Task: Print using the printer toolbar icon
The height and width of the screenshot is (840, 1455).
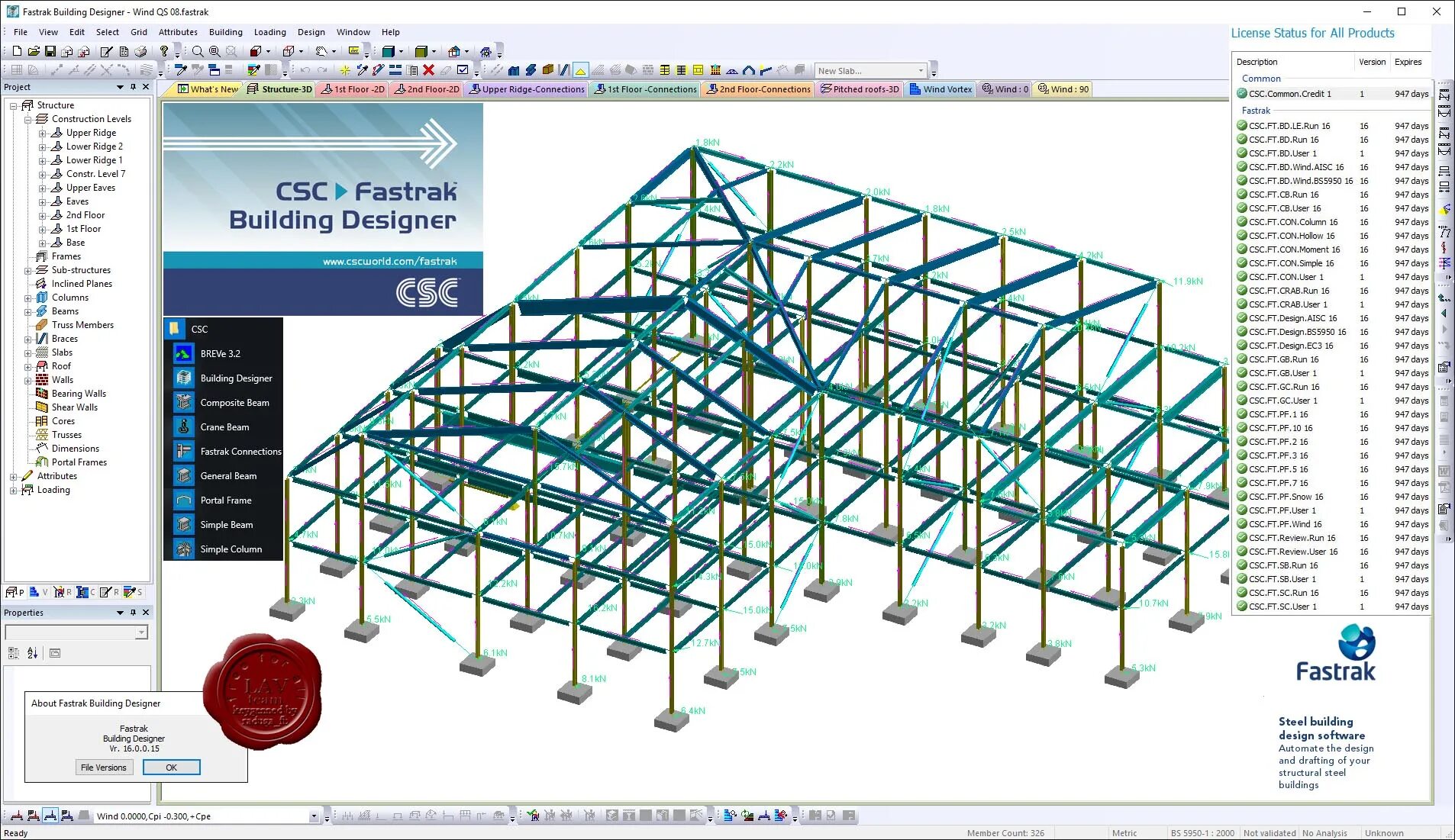Action: tap(140, 51)
